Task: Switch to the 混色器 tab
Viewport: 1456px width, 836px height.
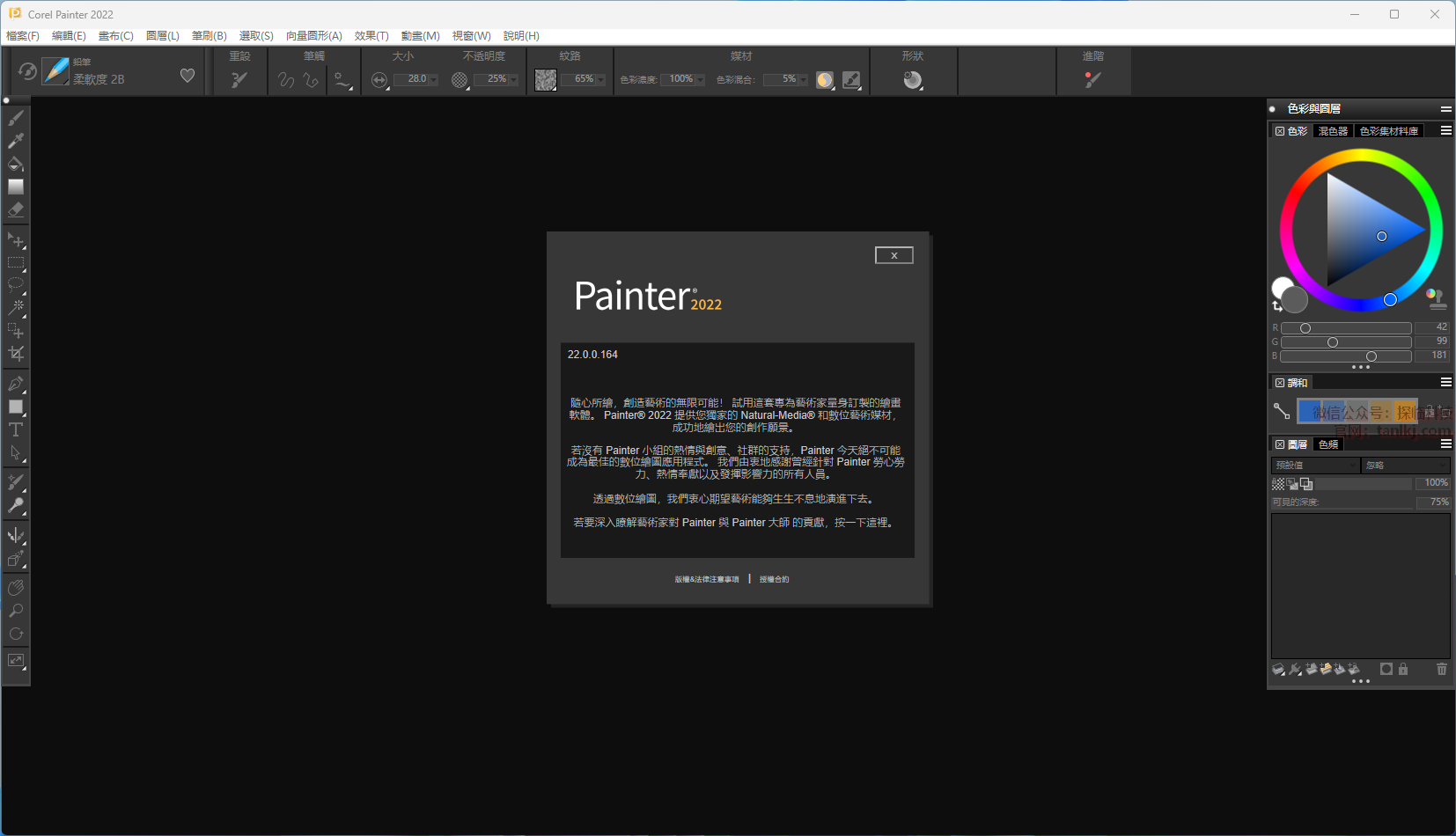Action: [x=1332, y=131]
